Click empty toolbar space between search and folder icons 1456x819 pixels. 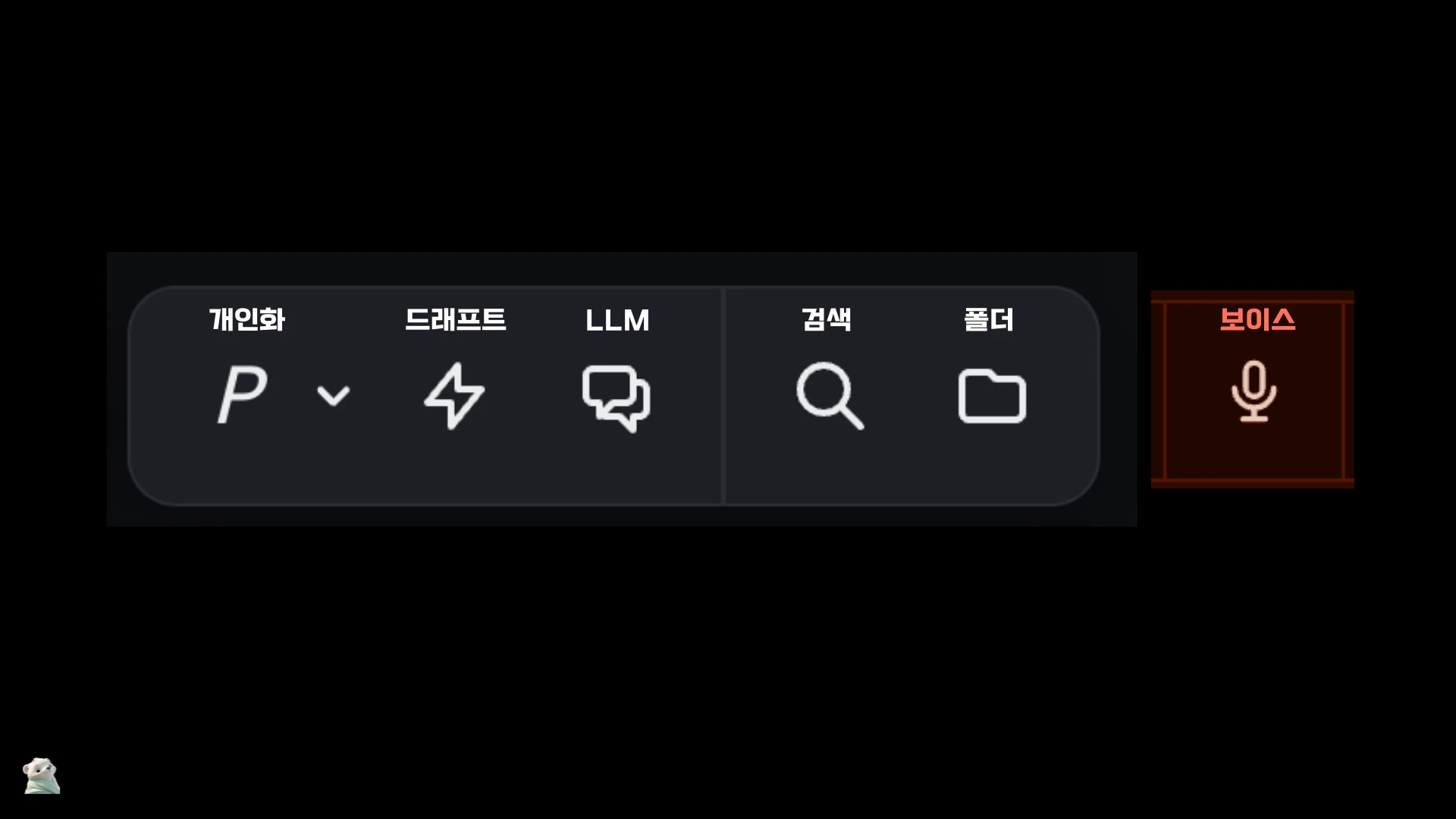912,396
